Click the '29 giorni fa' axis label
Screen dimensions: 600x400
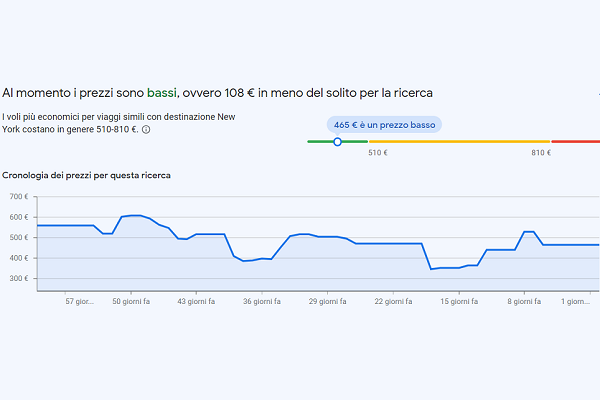coord(328,302)
